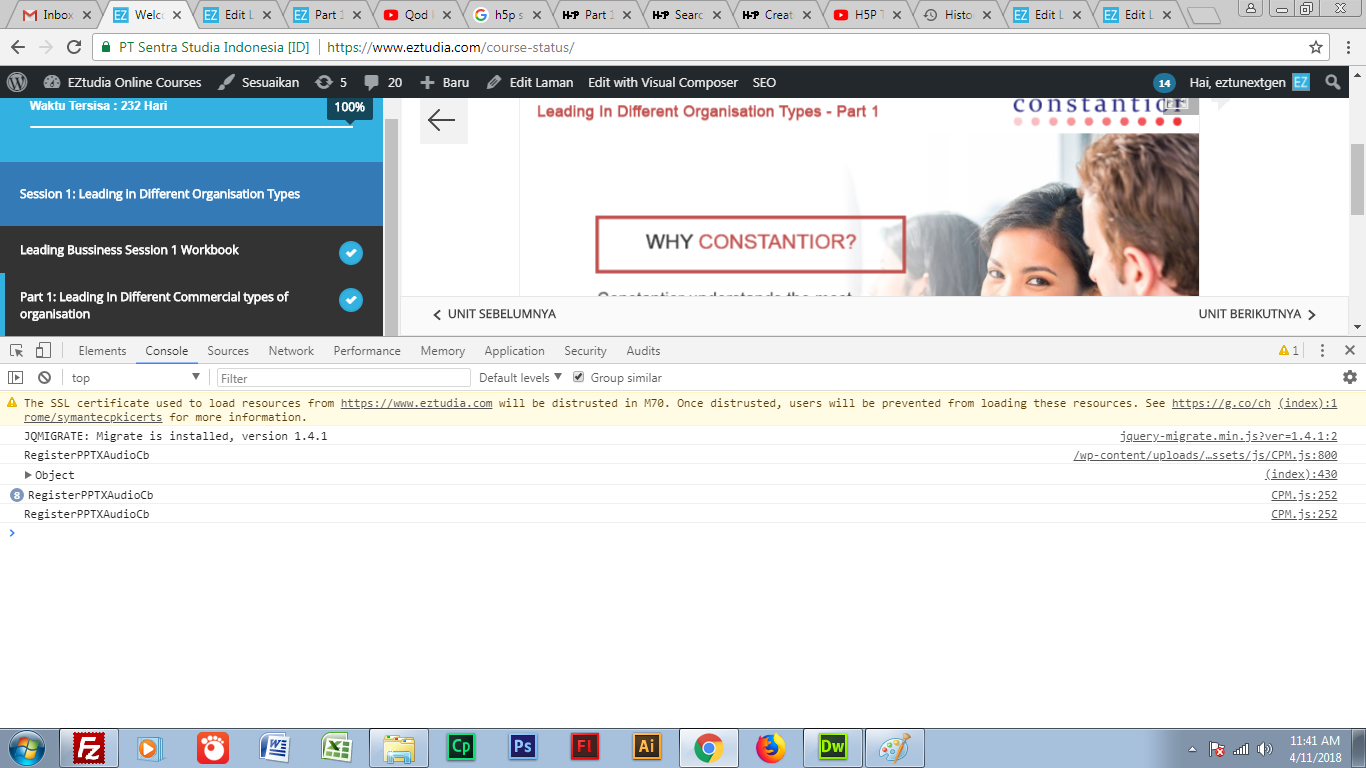Image resolution: width=1366 pixels, height=768 pixels.
Task: Open the CPM.js:800 source link
Action: coord(1205,455)
